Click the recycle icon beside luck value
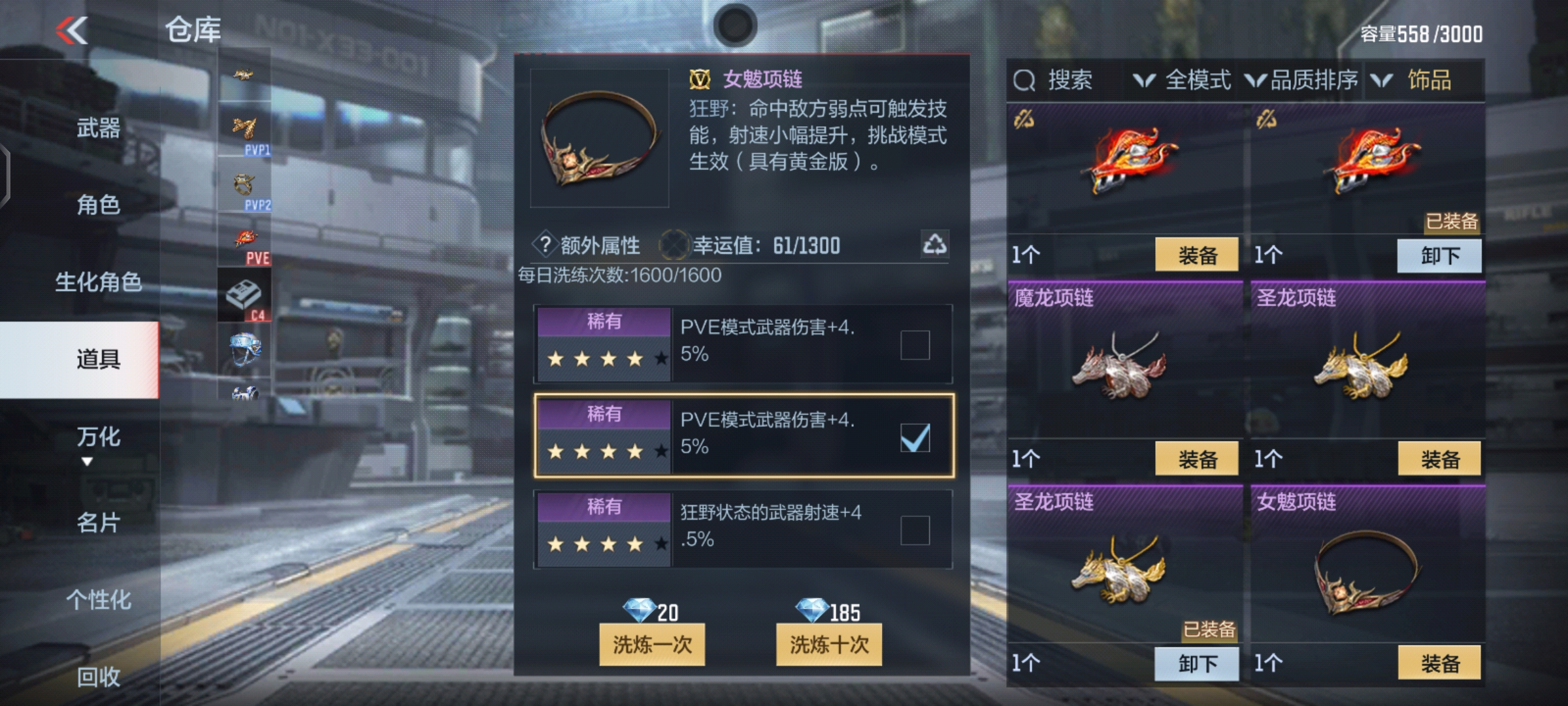The image size is (1568, 706). point(934,244)
